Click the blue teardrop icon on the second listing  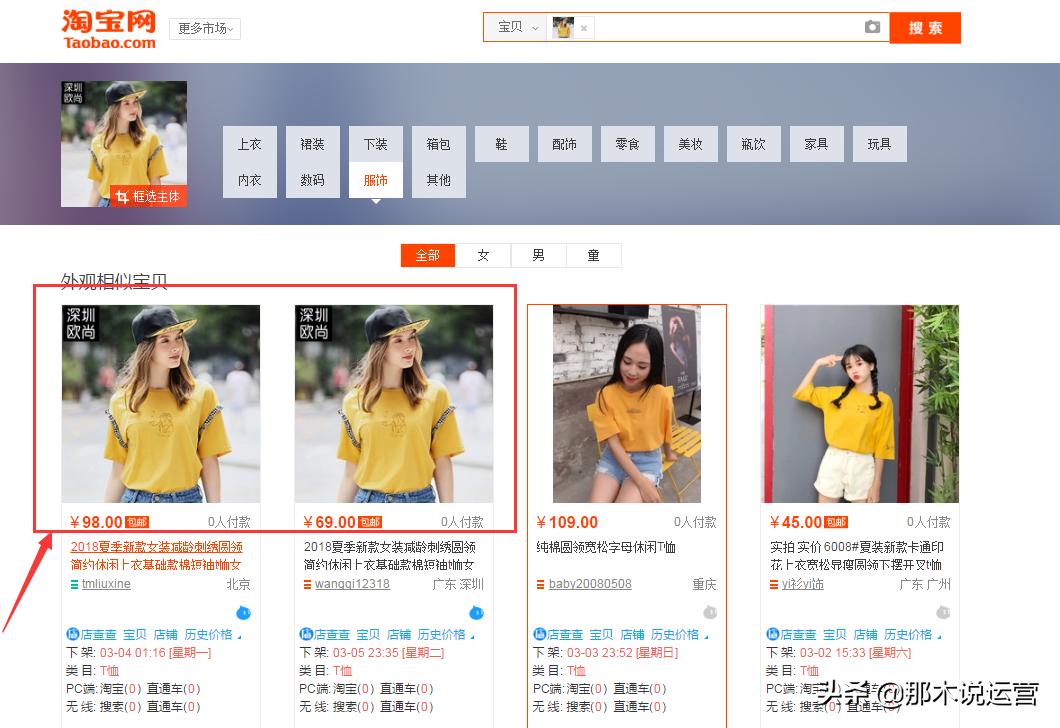tap(477, 612)
